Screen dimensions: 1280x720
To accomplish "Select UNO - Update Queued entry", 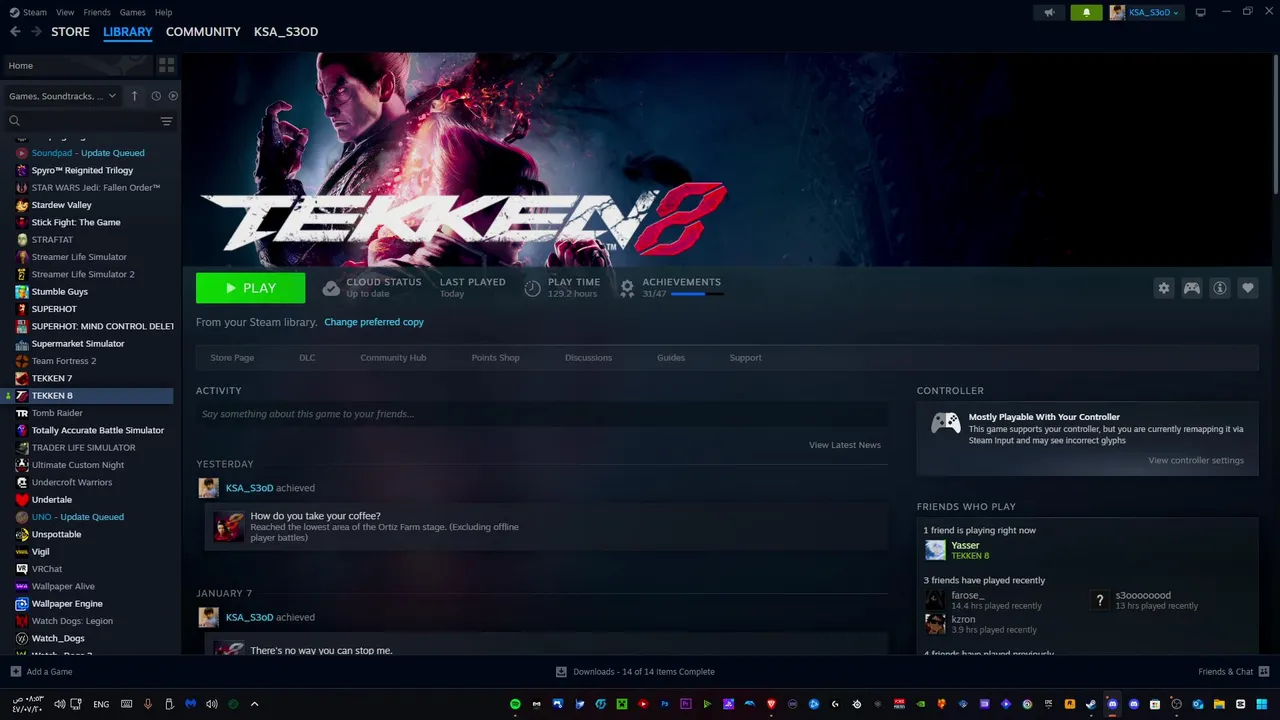I will point(77,517).
